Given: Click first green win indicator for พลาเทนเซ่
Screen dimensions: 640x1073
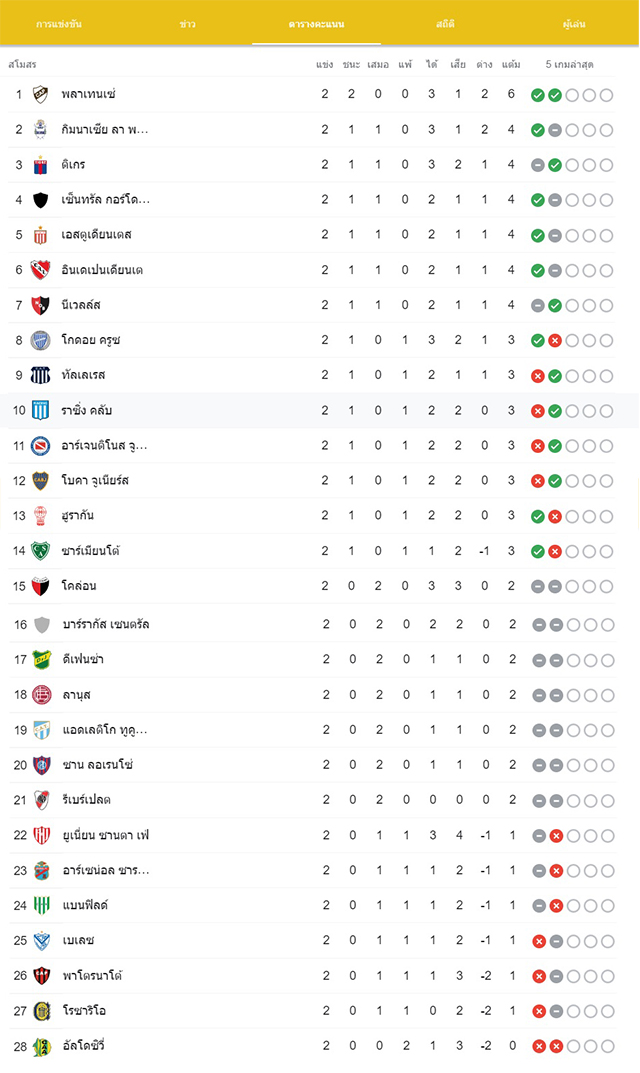Looking at the screenshot, I should (538, 95).
